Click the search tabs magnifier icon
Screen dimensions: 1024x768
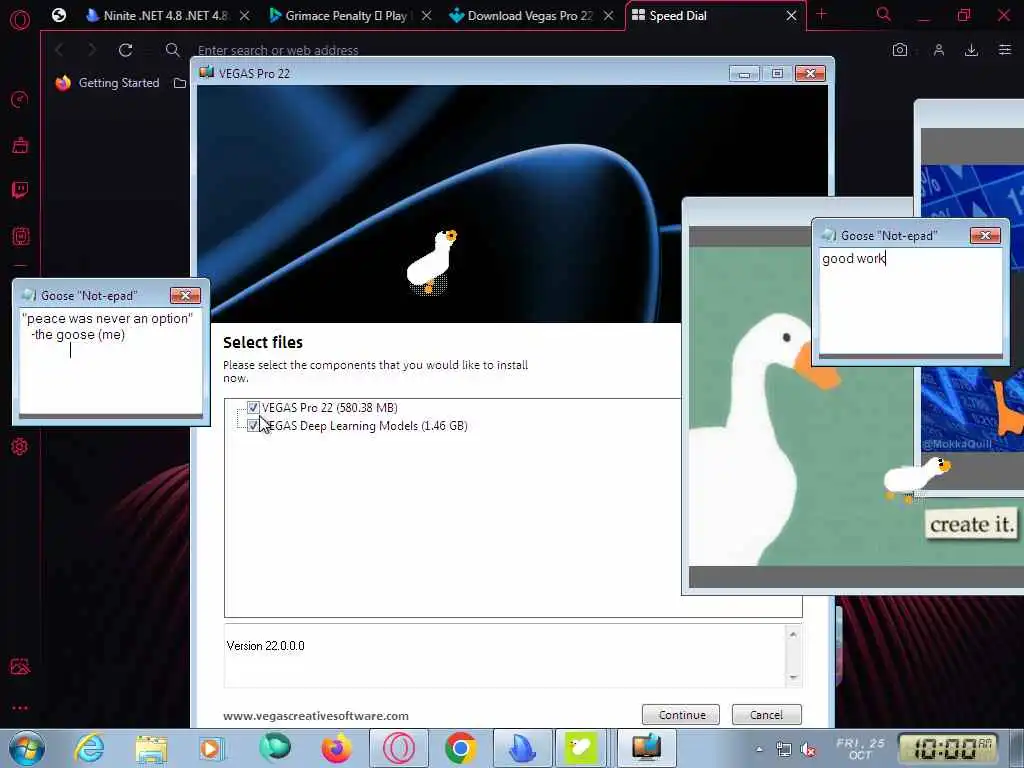tap(884, 14)
